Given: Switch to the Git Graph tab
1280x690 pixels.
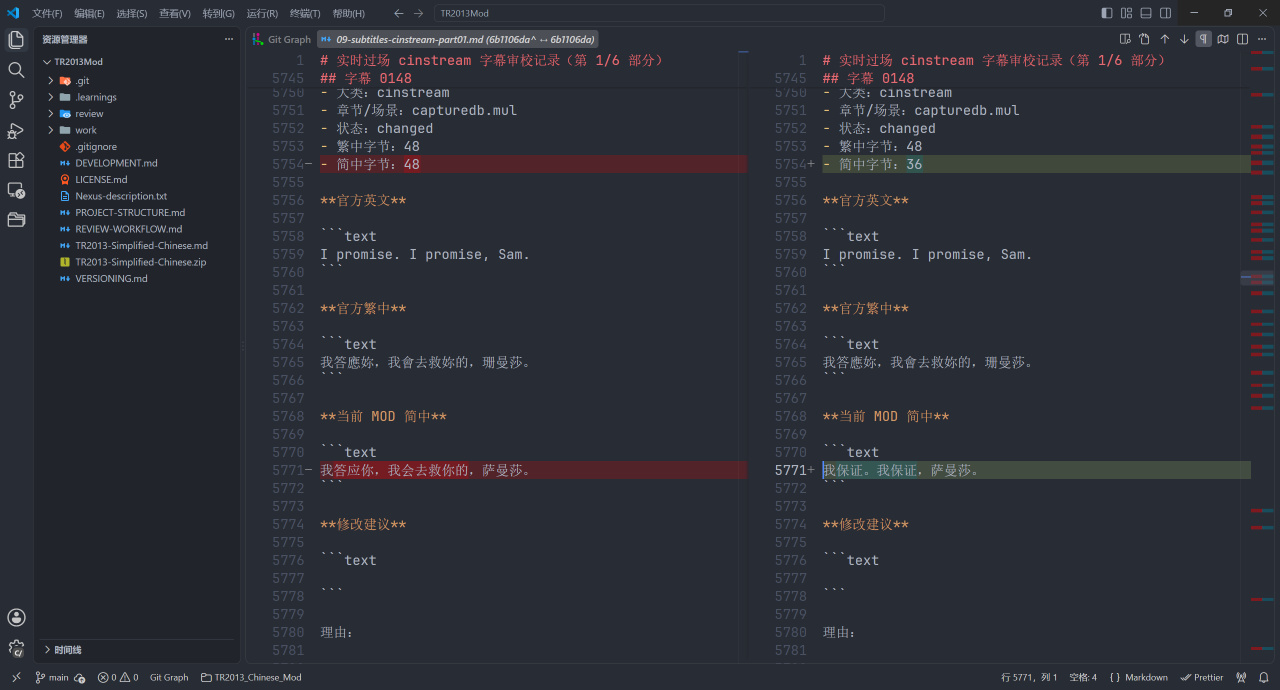Looking at the screenshot, I should (282, 39).
